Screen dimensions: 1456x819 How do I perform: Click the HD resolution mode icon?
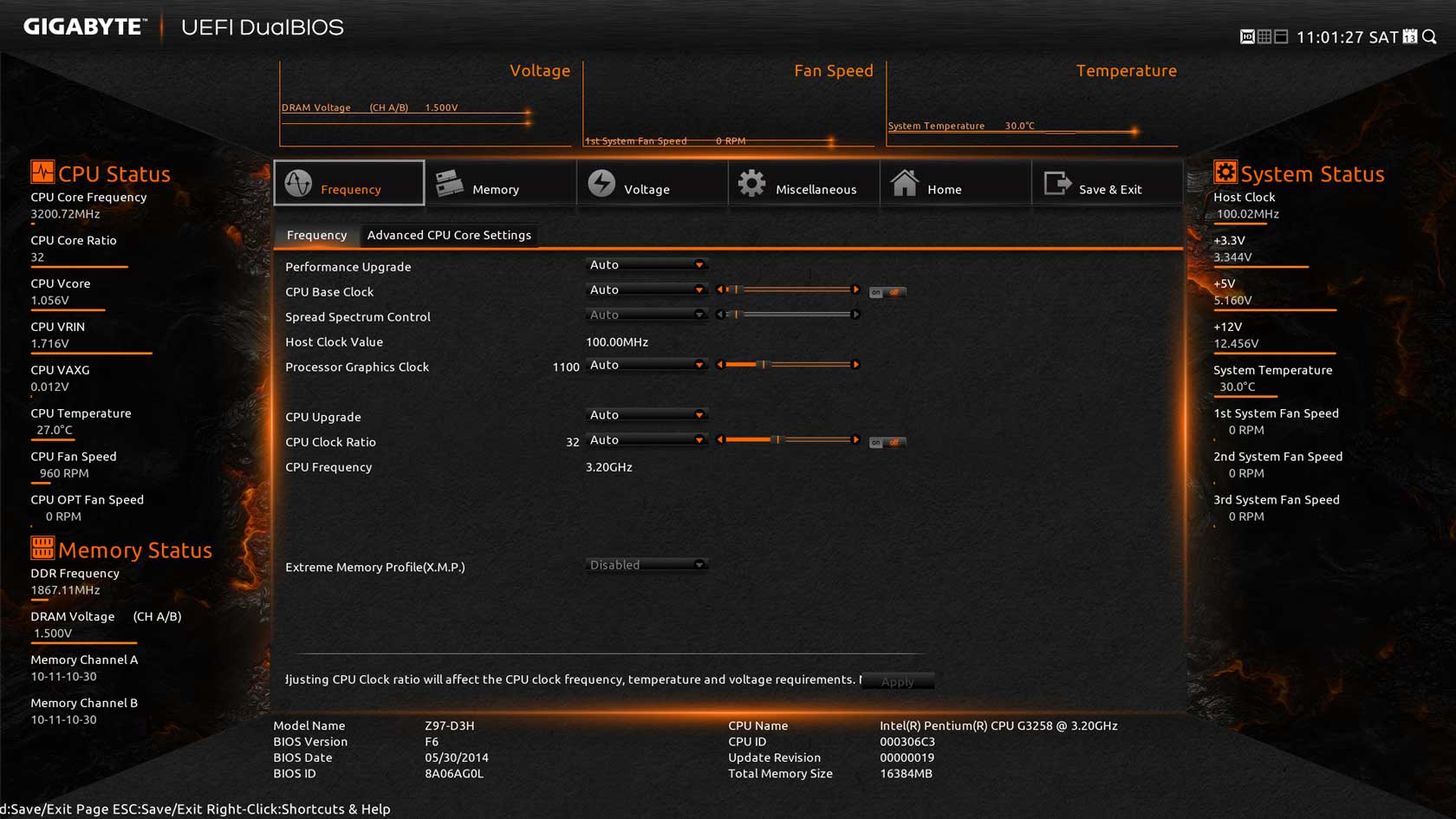pos(1247,36)
